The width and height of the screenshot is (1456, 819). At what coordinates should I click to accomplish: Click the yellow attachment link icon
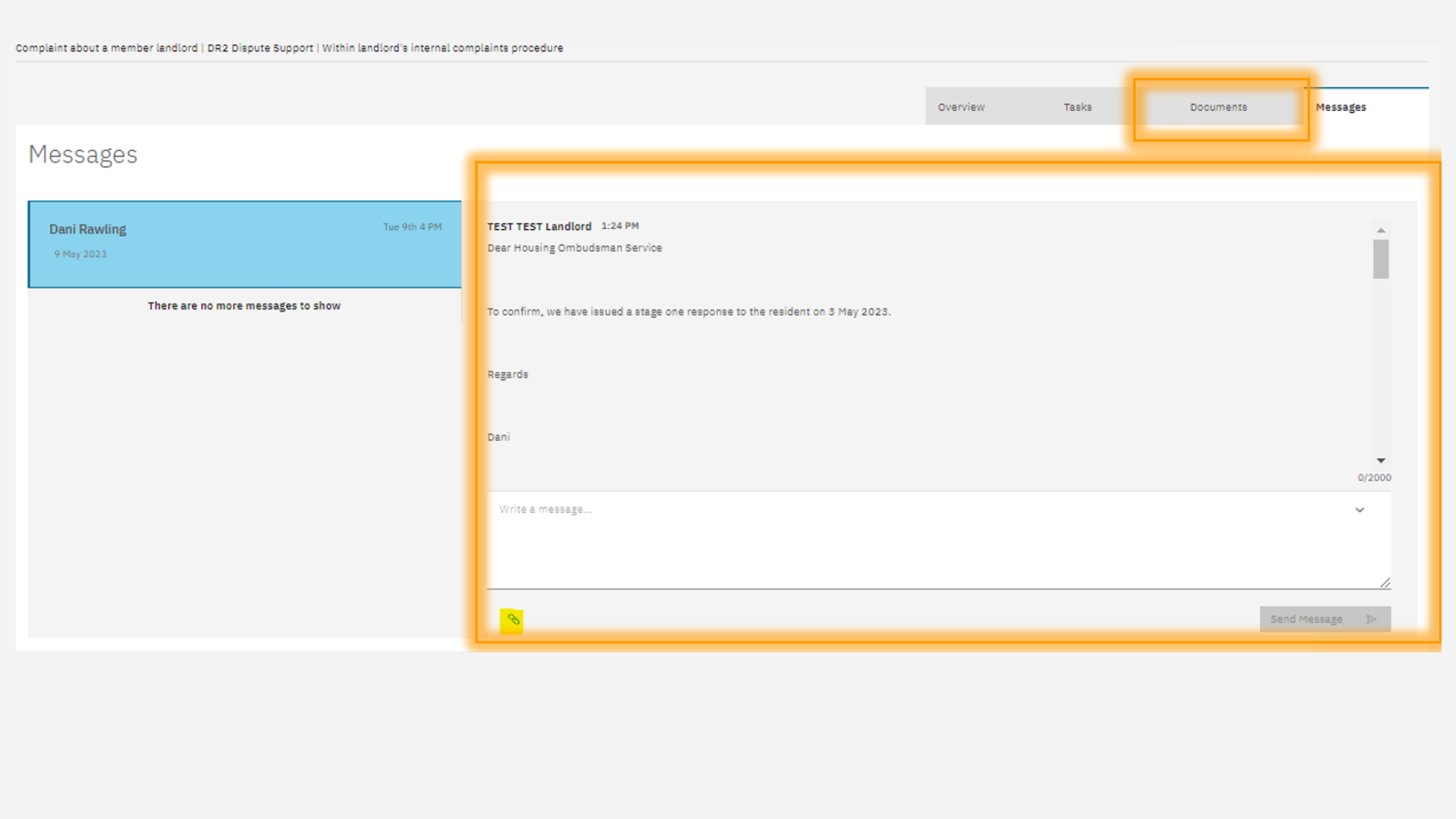[513, 620]
